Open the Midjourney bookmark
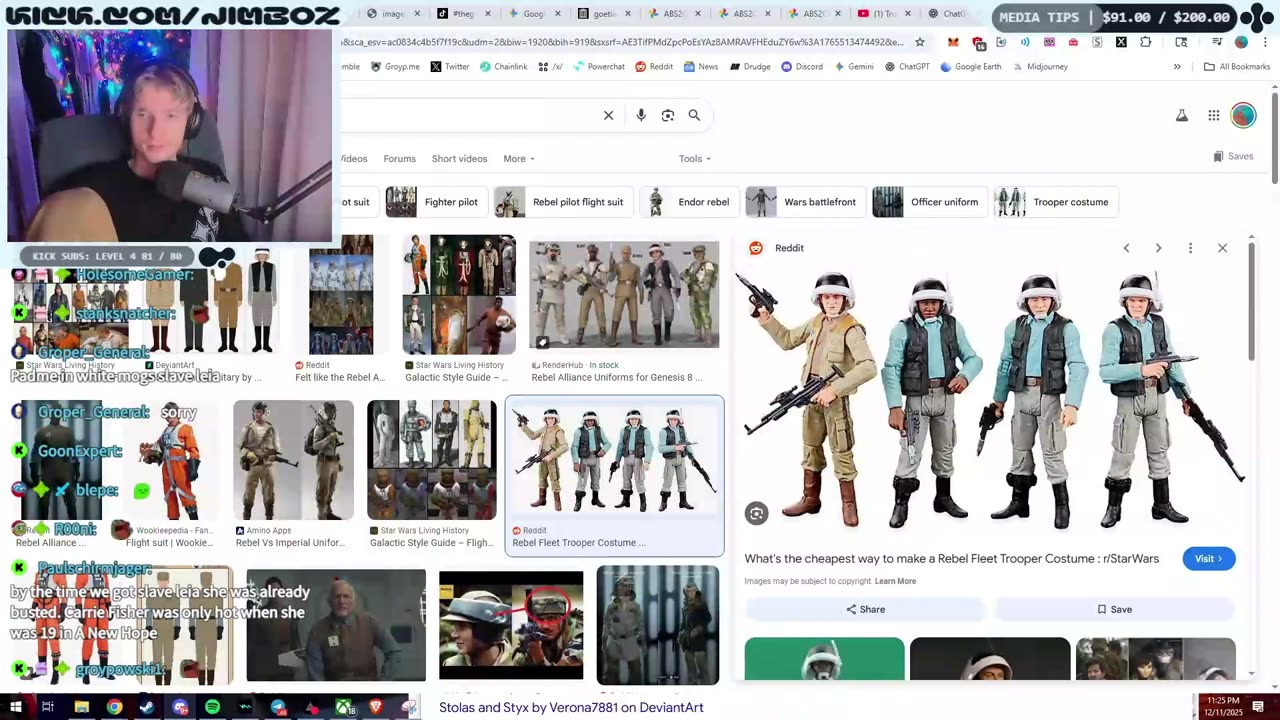This screenshot has height=720, width=1280. tap(1039, 67)
